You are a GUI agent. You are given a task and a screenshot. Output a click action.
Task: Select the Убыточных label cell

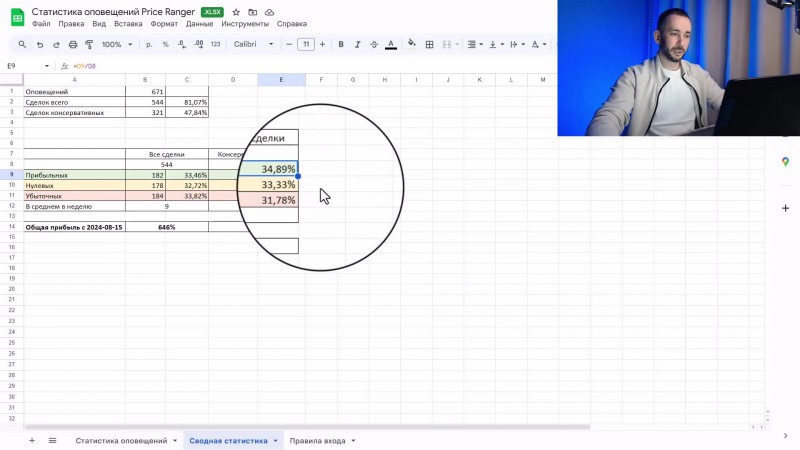pyautogui.click(x=74, y=196)
